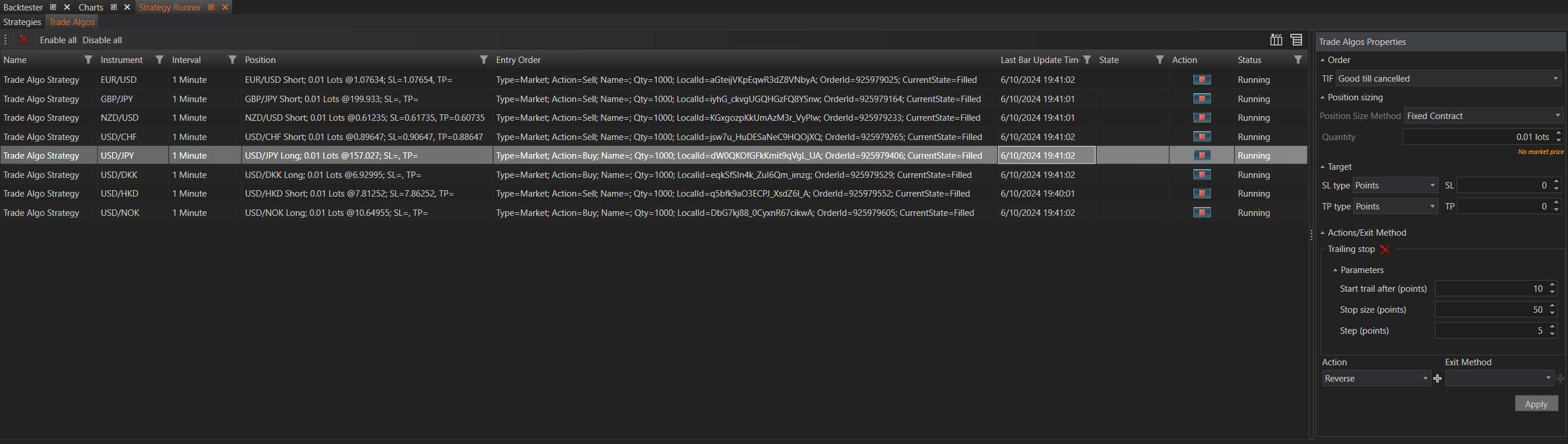Screen dimensions: 1568x444
Task: Stop the EUR/USD trade algo
Action: pos(1202,80)
